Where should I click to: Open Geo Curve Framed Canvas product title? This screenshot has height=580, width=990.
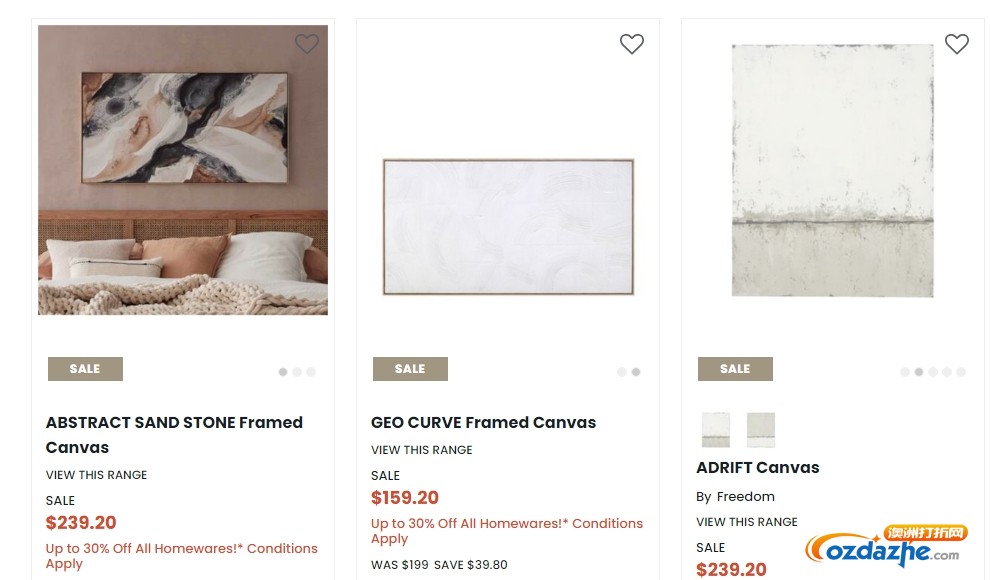(483, 422)
